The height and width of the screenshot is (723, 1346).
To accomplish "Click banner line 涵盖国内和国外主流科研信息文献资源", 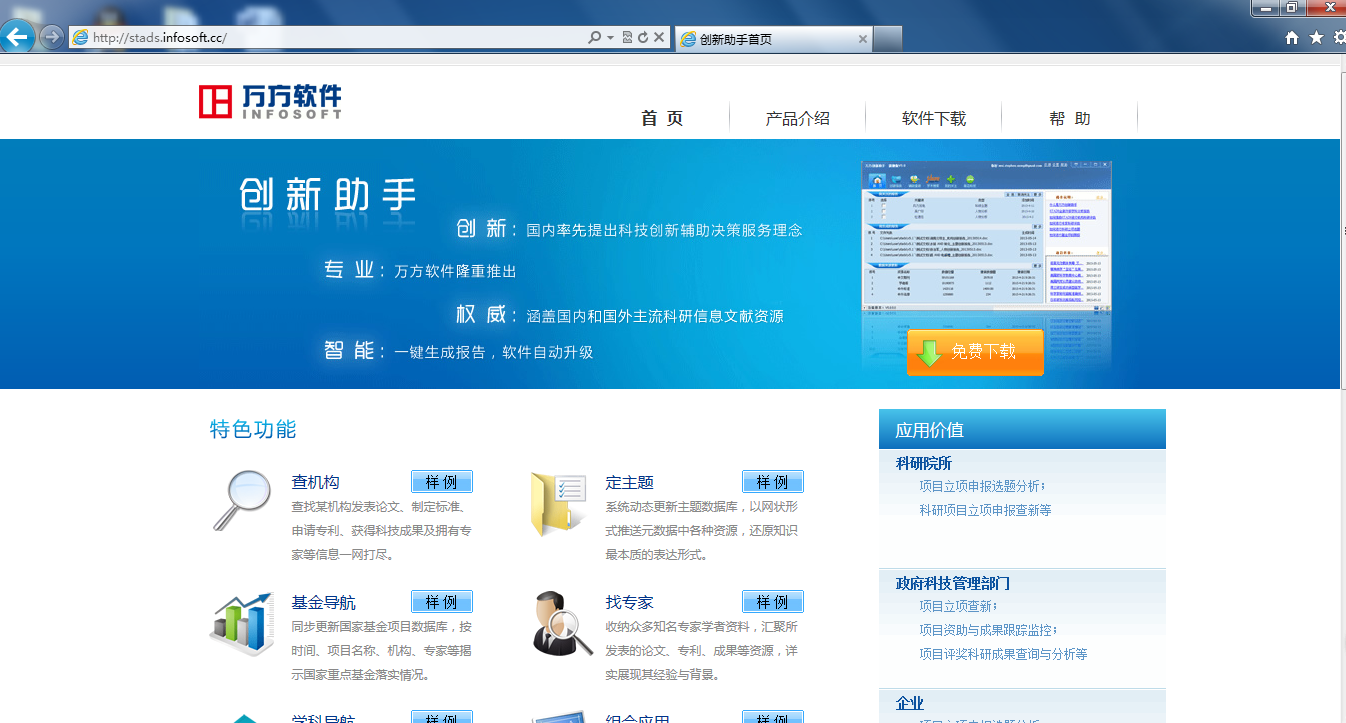I will (x=655, y=316).
